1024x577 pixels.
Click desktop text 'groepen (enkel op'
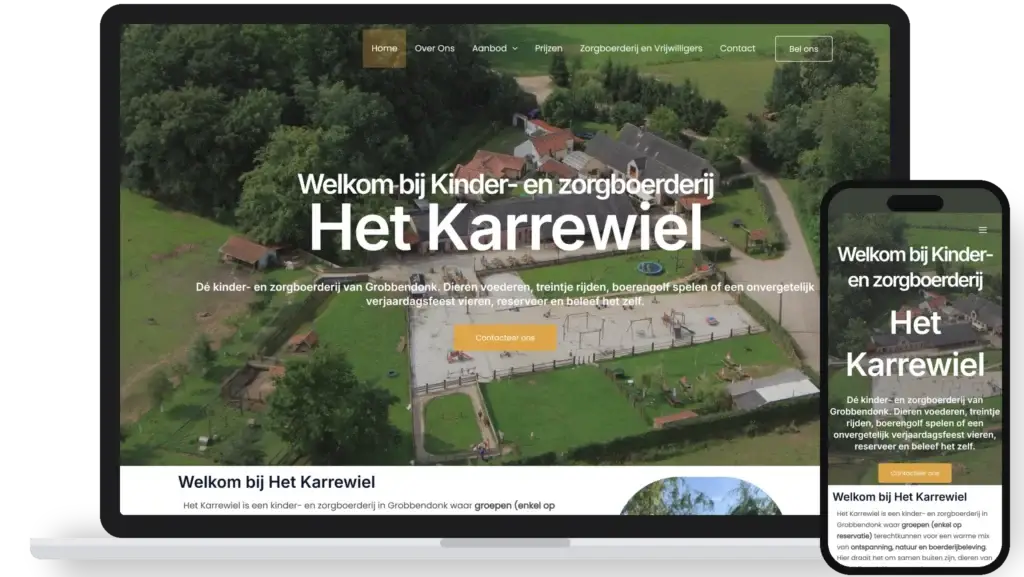pyautogui.click(x=515, y=505)
